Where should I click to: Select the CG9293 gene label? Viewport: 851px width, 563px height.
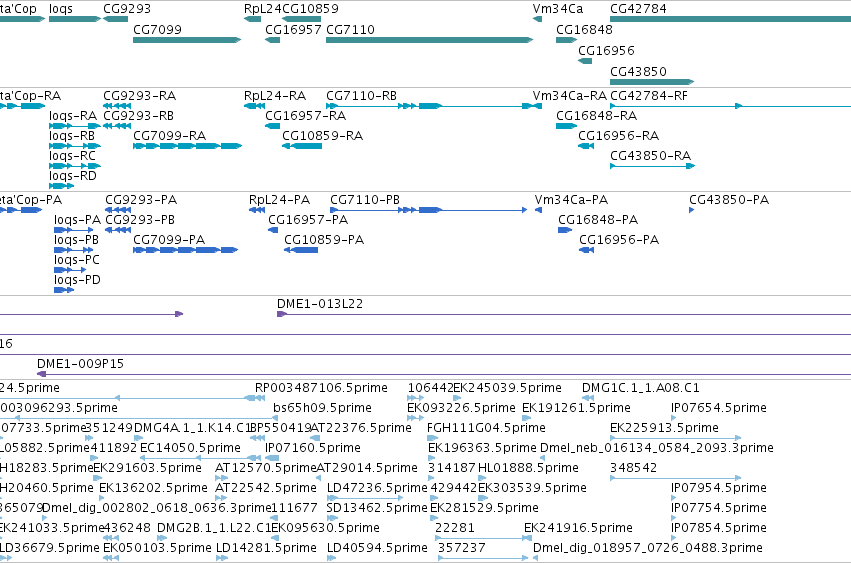pos(127,9)
